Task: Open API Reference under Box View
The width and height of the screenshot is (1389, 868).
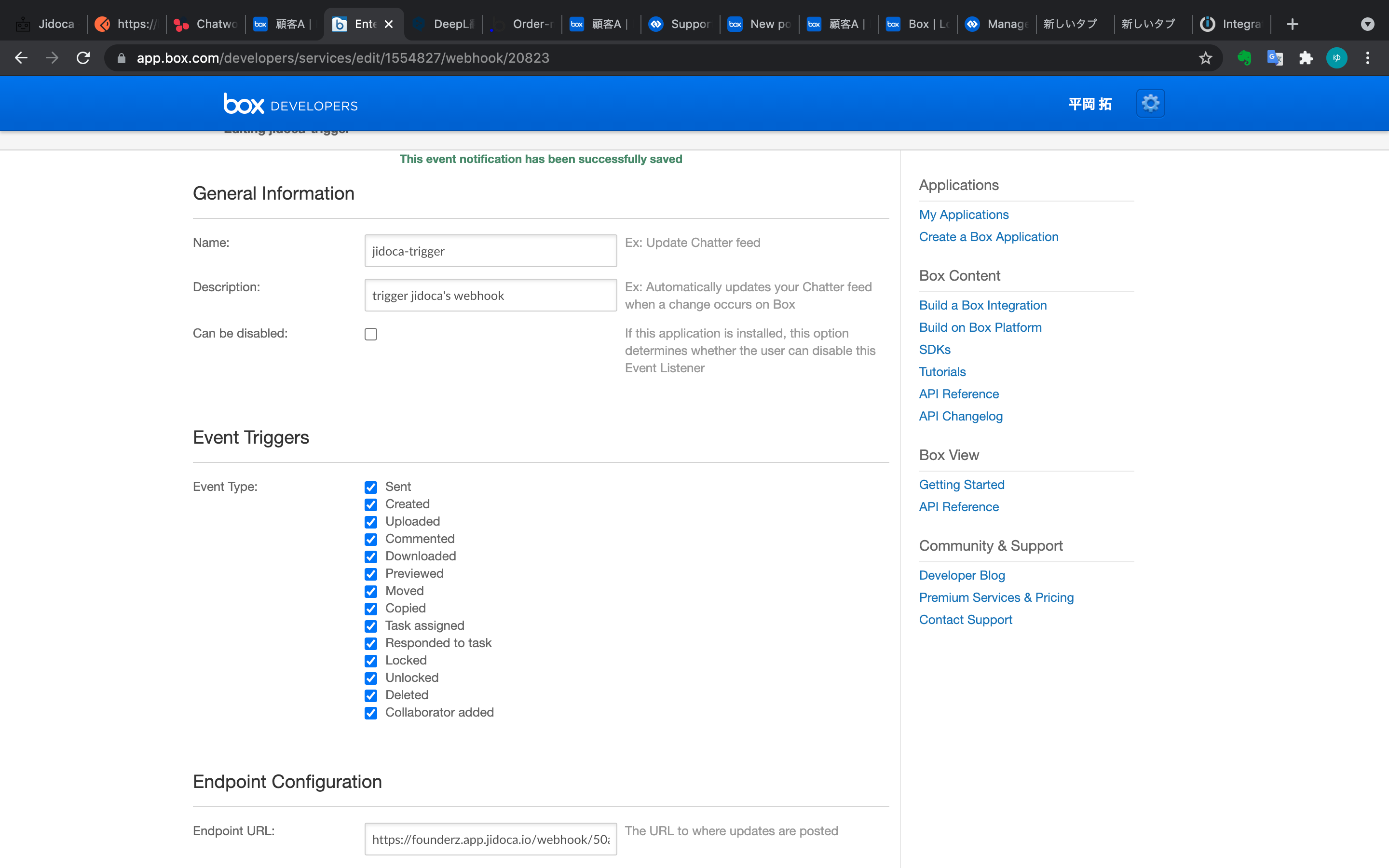Action: tap(958, 507)
